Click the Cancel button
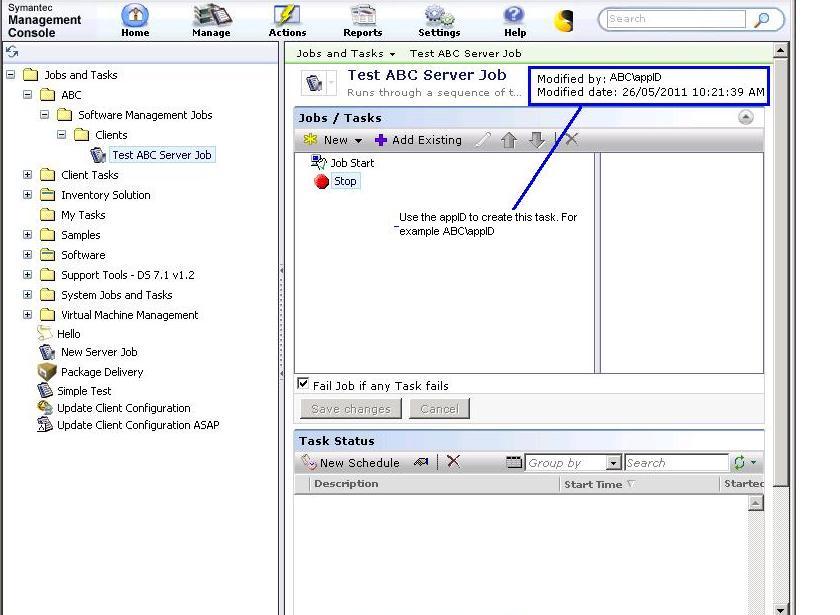 [x=439, y=409]
